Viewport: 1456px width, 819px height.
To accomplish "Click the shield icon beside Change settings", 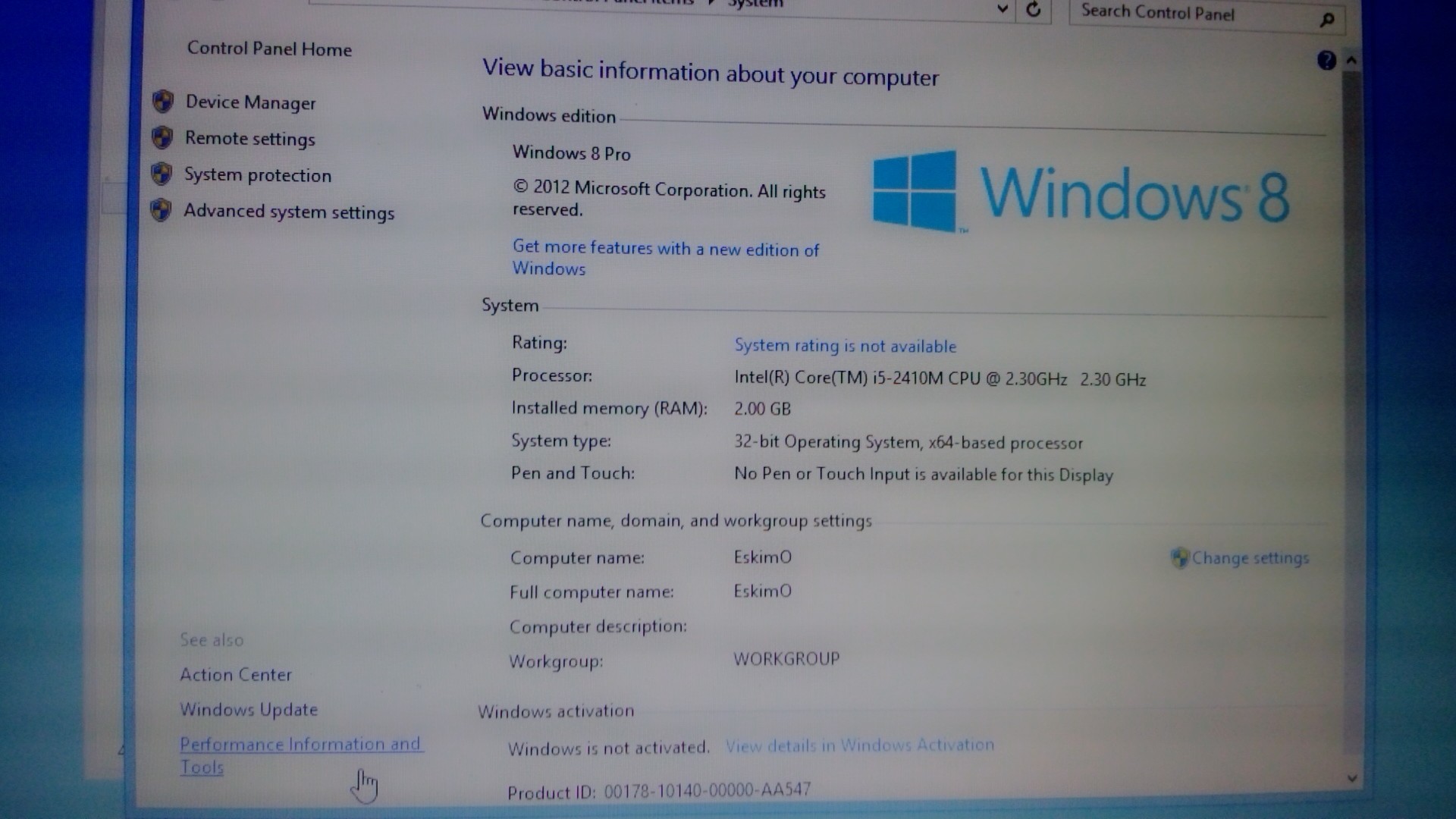I will pos(1179,558).
